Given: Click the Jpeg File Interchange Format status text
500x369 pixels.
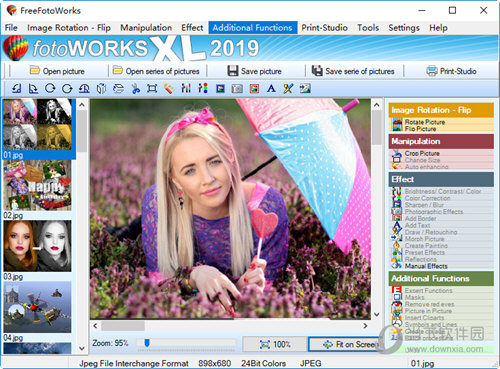Looking at the screenshot, I should pos(134,363).
